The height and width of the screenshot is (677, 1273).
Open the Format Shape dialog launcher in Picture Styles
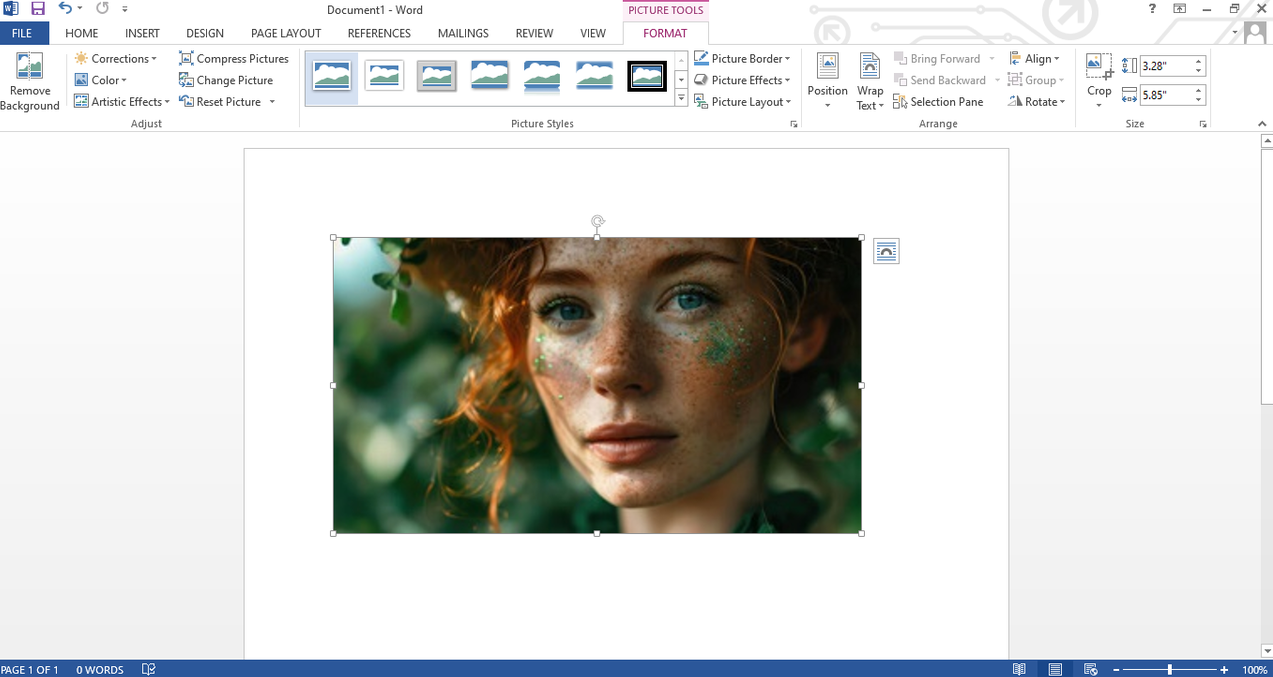(x=795, y=124)
